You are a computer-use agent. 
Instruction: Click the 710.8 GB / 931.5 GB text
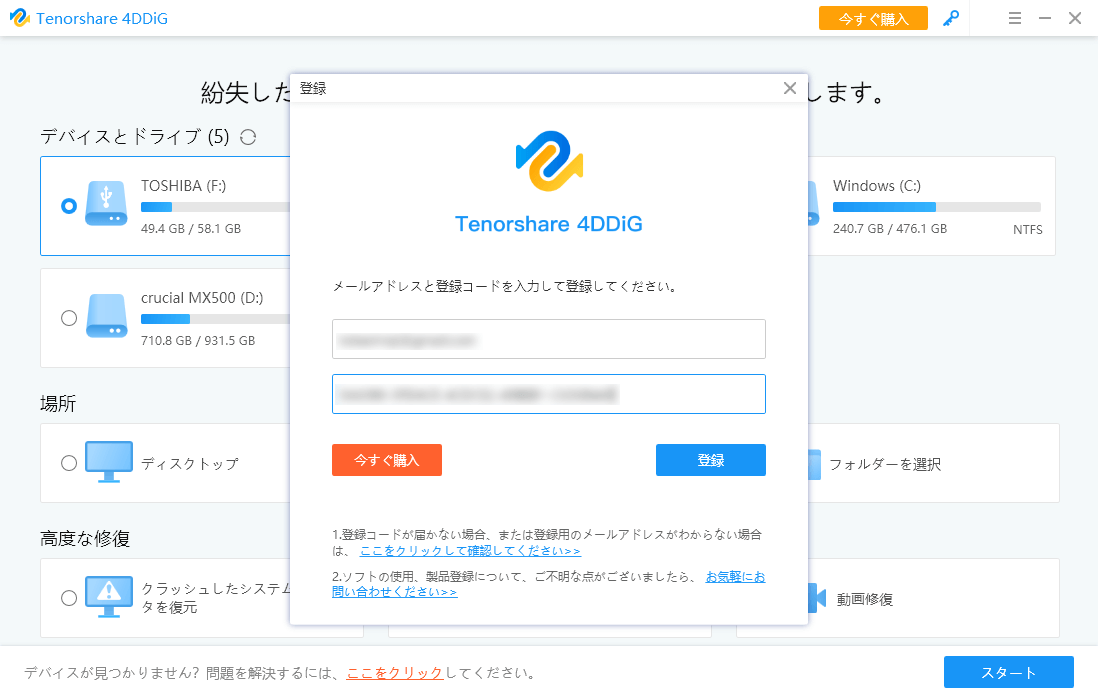(198, 340)
